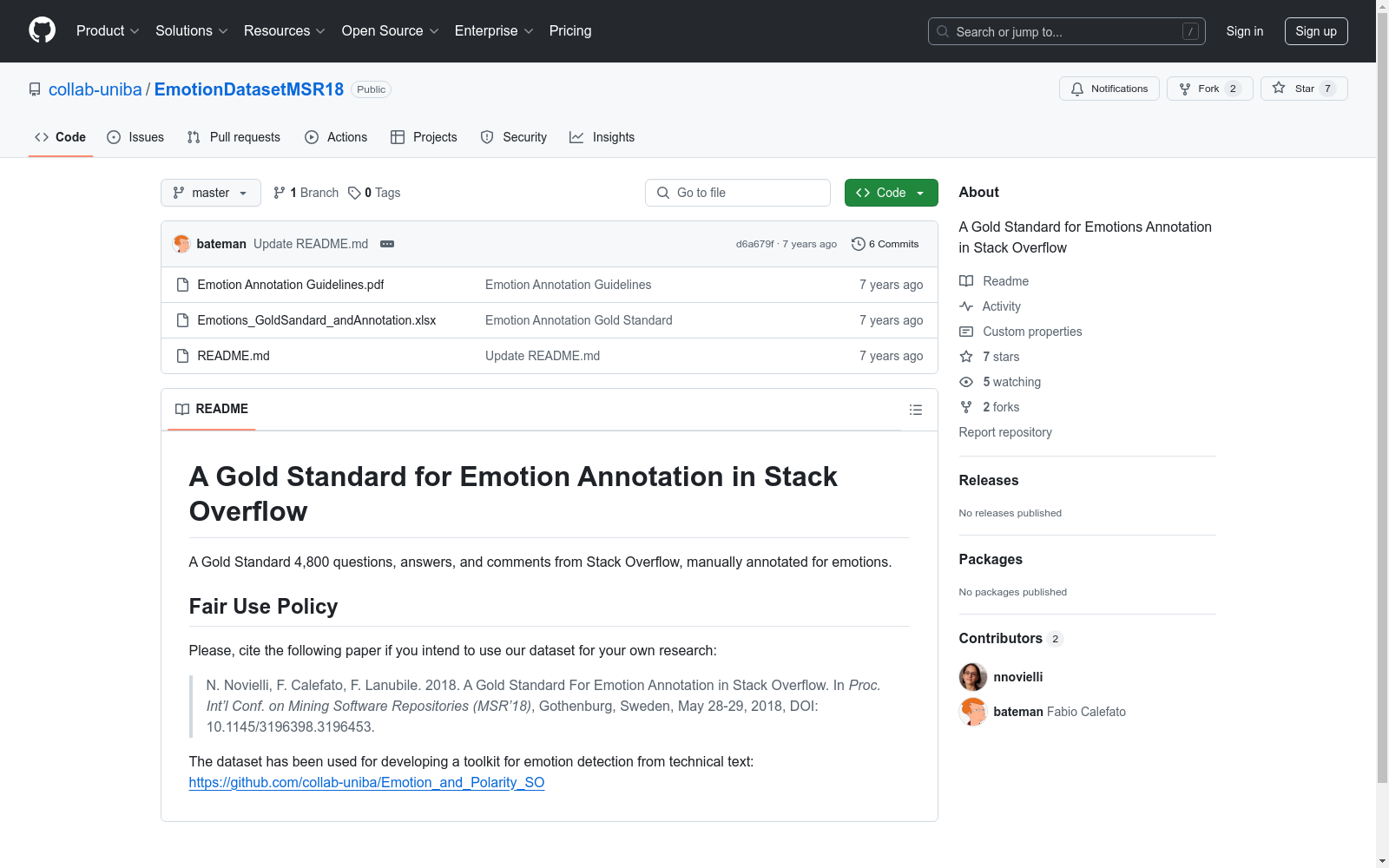
Task: Expand the Resources menu
Action: [285, 31]
